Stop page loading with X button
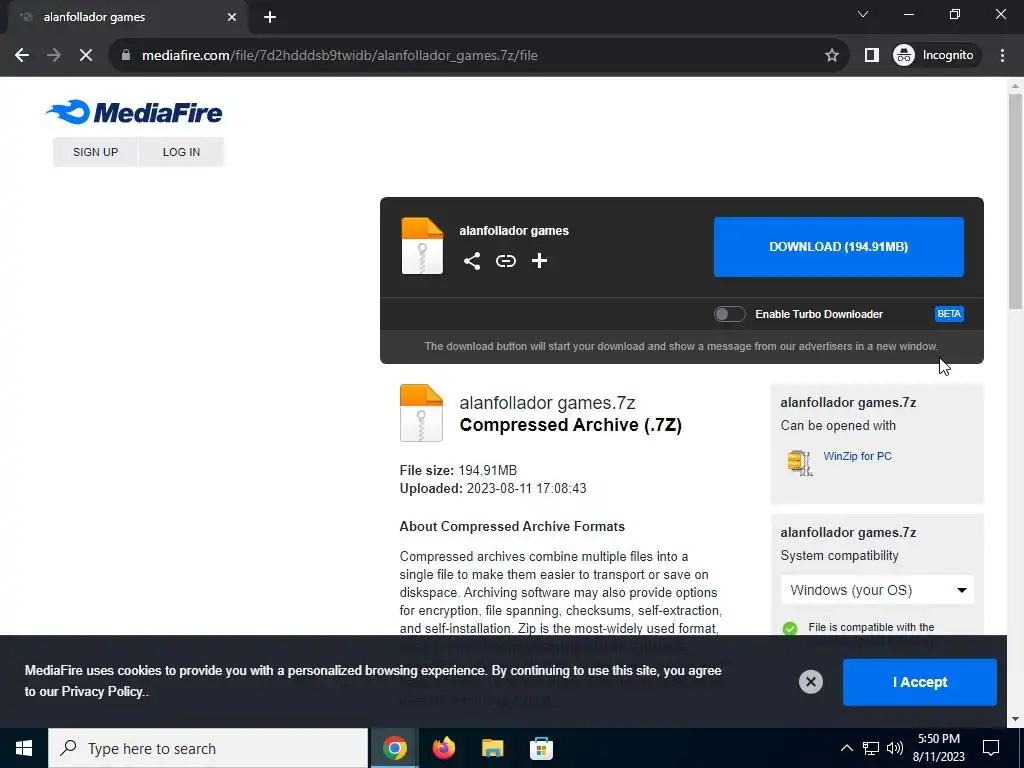Image resolution: width=1024 pixels, height=768 pixels. tap(86, 56)
